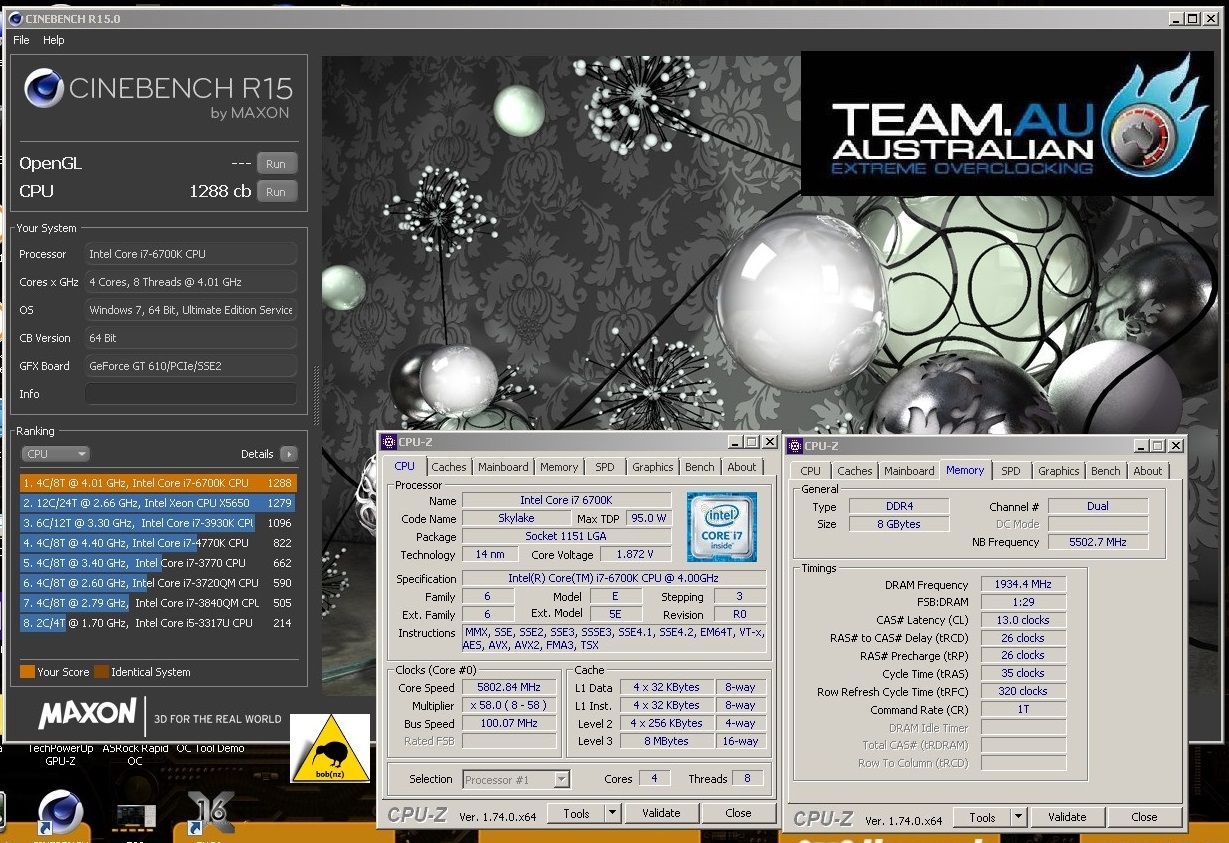
Task: Select ranking entry Intel Core i7-6700K 1288
Action: [158, 483]
